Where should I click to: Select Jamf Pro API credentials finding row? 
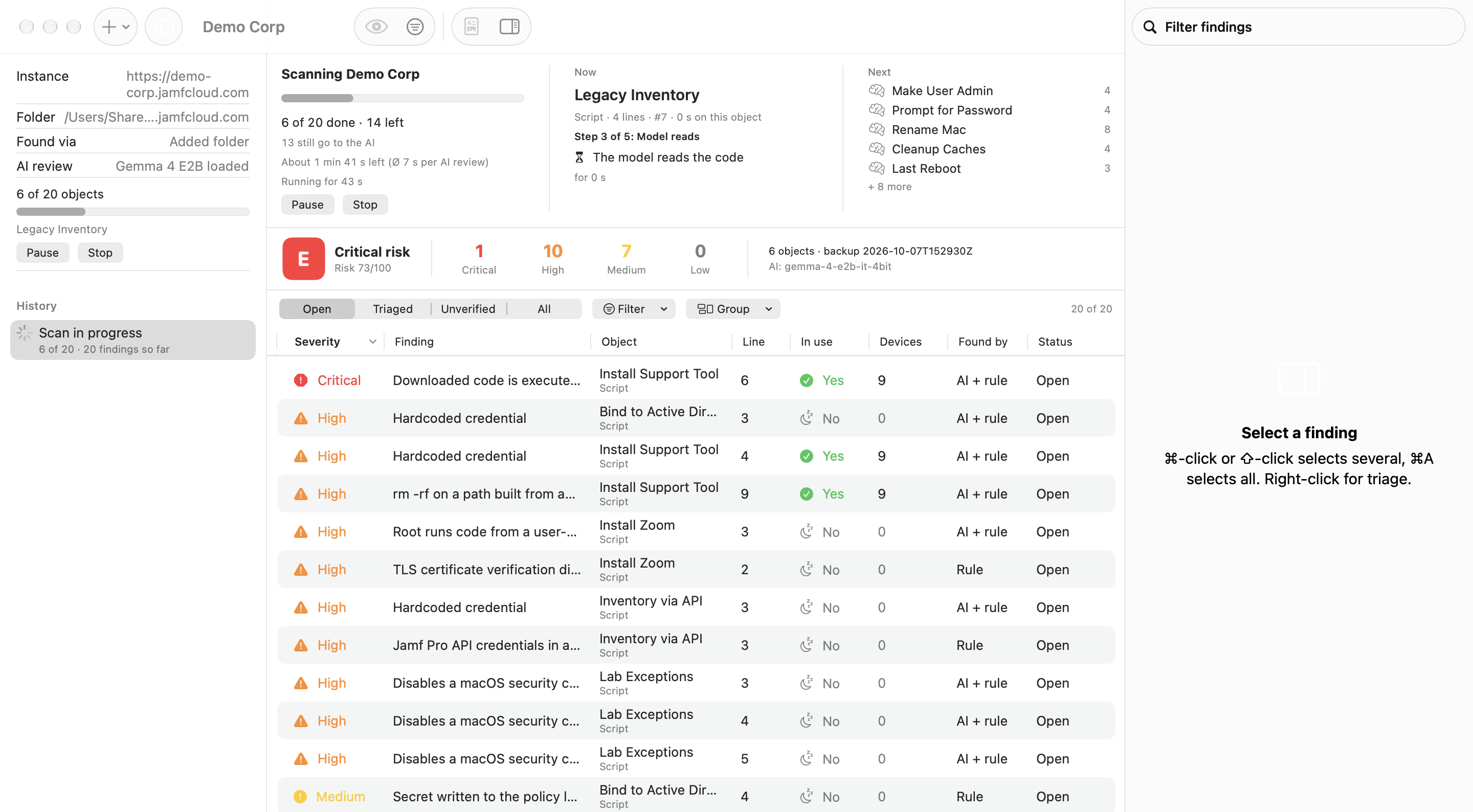tap(696, 645)
